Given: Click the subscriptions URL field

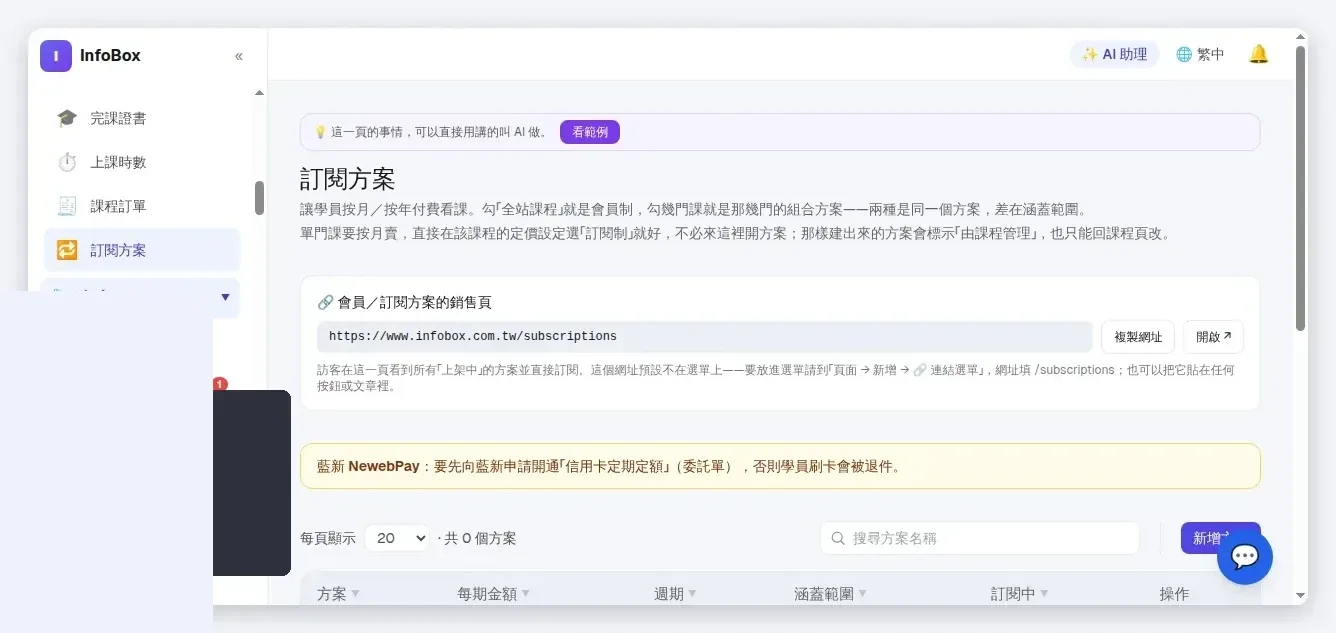Looking at the screenshot, I should click(705, 337).
